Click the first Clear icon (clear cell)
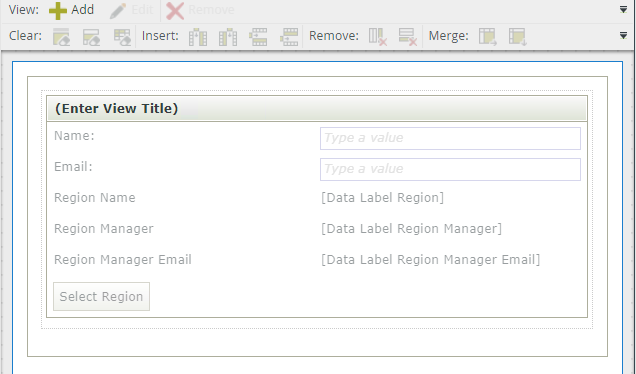This screenshot has height=374, width=636. click(x=61, y=37)
